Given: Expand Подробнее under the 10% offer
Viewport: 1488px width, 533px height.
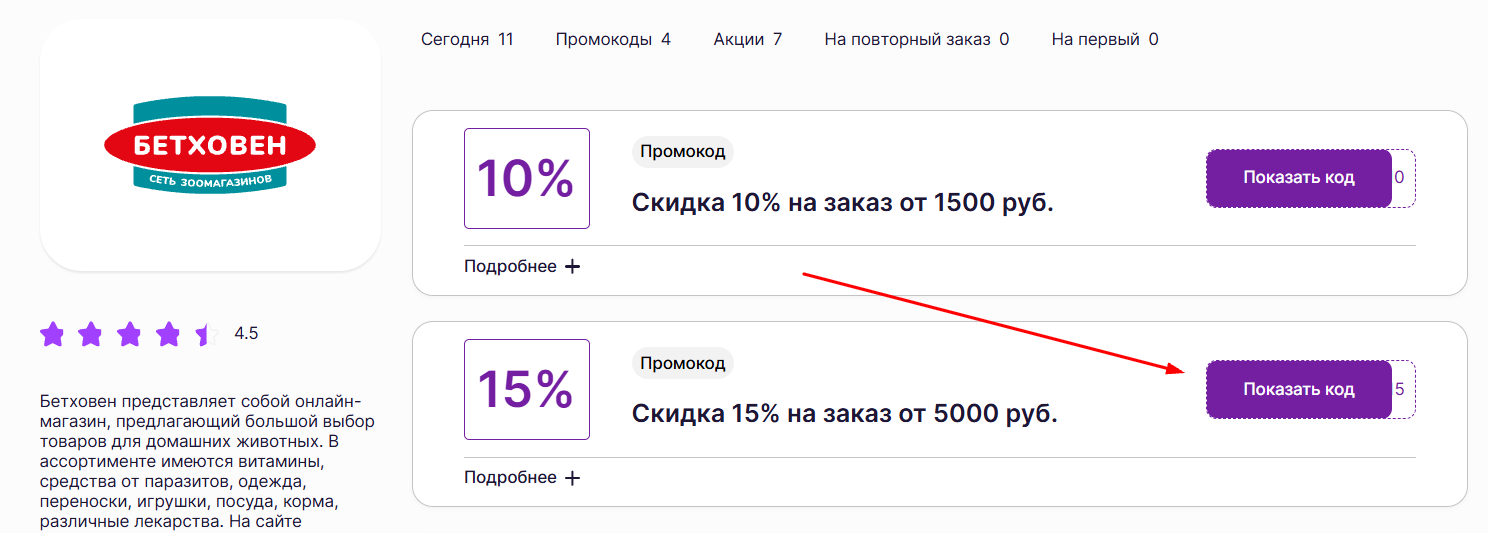Looking at the screenshot, I should pos(521,267).
